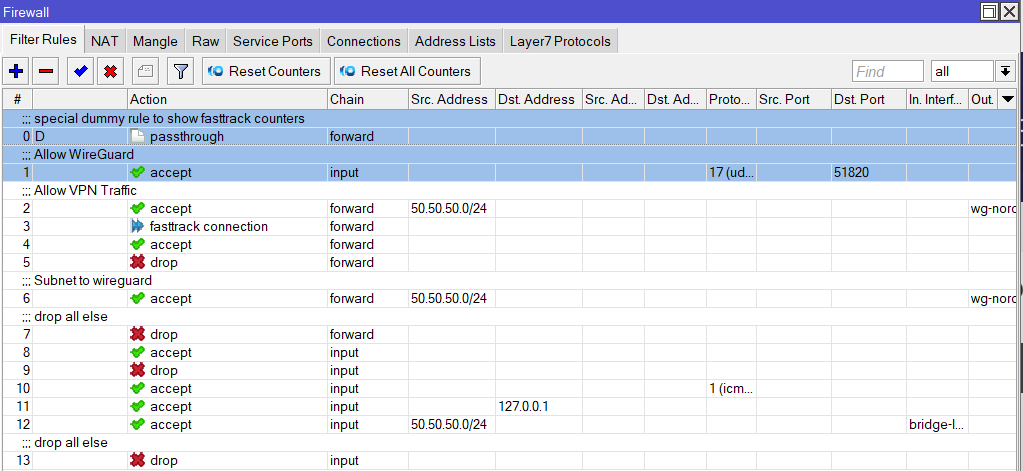Sort by the # column header

click(x=18, y=99)
